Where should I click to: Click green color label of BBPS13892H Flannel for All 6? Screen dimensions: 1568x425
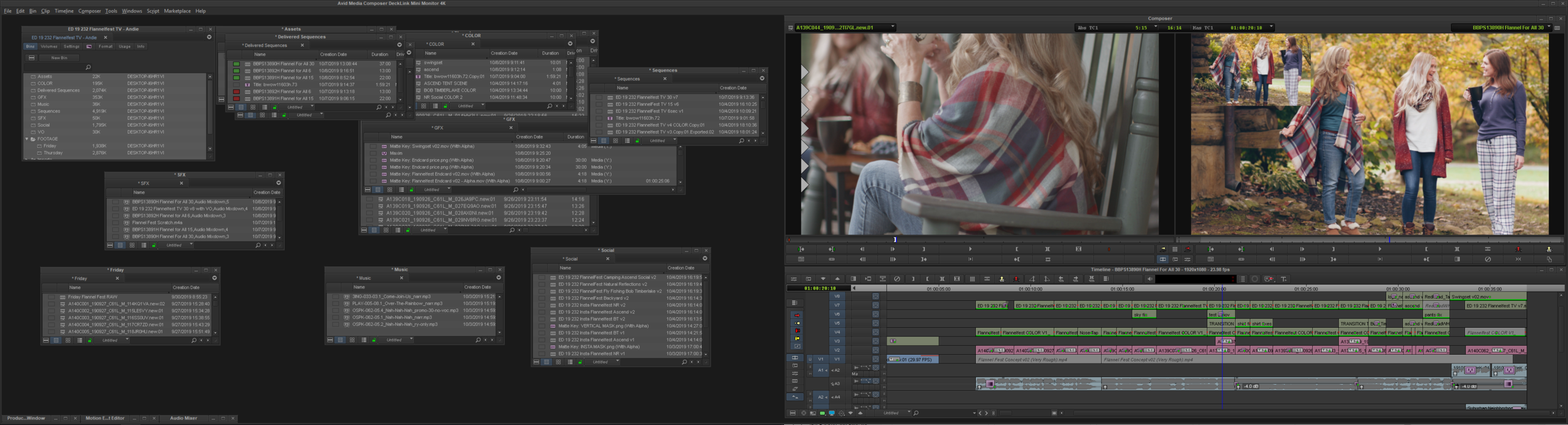pos(236,71)
